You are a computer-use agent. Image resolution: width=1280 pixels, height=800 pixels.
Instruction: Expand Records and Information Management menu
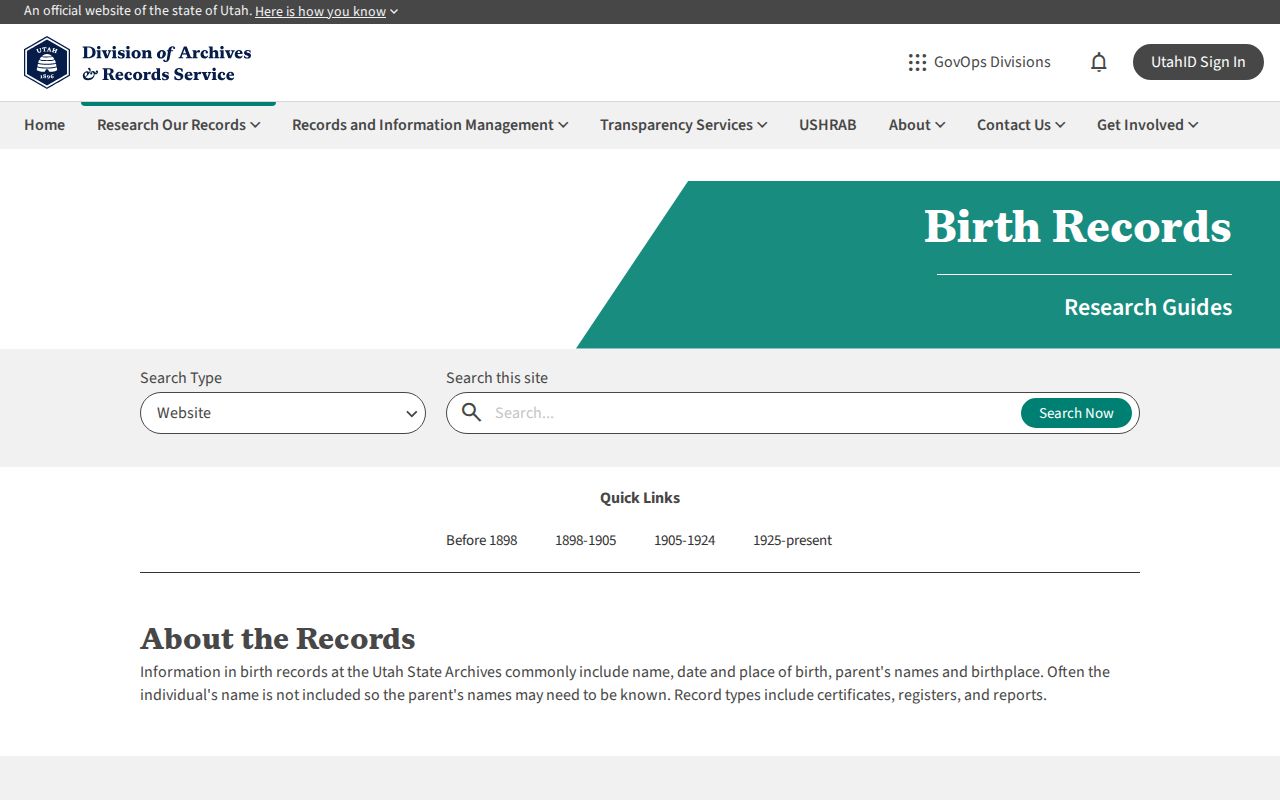[x=430, y=125]
